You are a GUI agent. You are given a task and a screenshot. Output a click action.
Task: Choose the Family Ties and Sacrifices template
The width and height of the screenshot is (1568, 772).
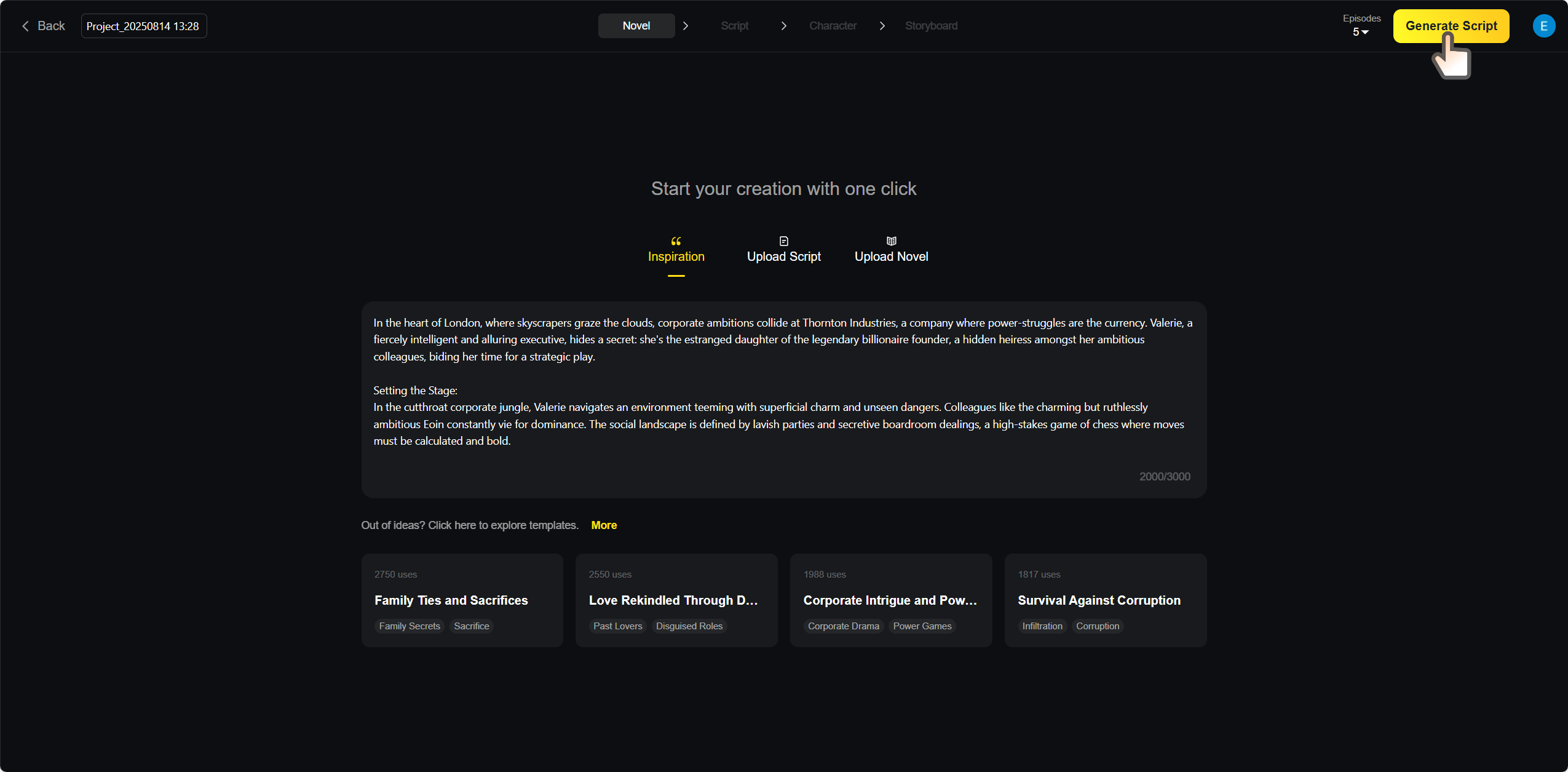462,600
